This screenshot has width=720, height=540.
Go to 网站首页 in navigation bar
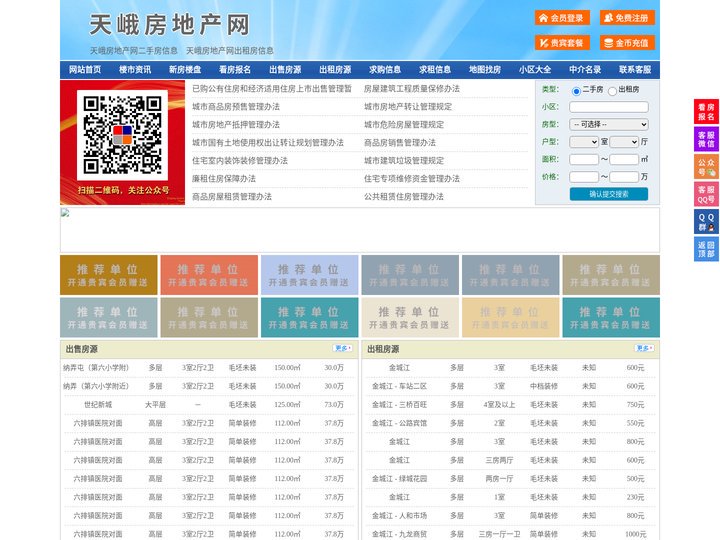pyautogui.click(x=85, y=70)
